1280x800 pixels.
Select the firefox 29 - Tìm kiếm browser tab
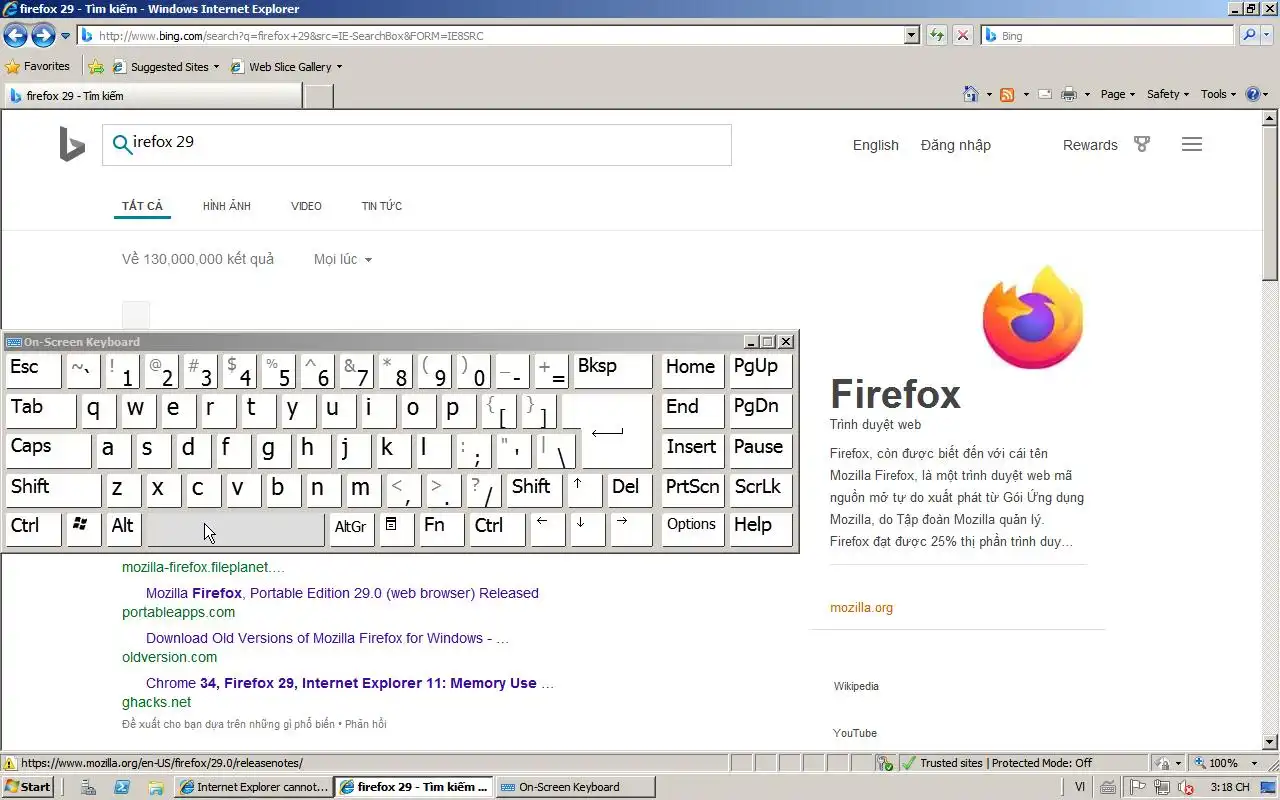[x=151, y=96]
